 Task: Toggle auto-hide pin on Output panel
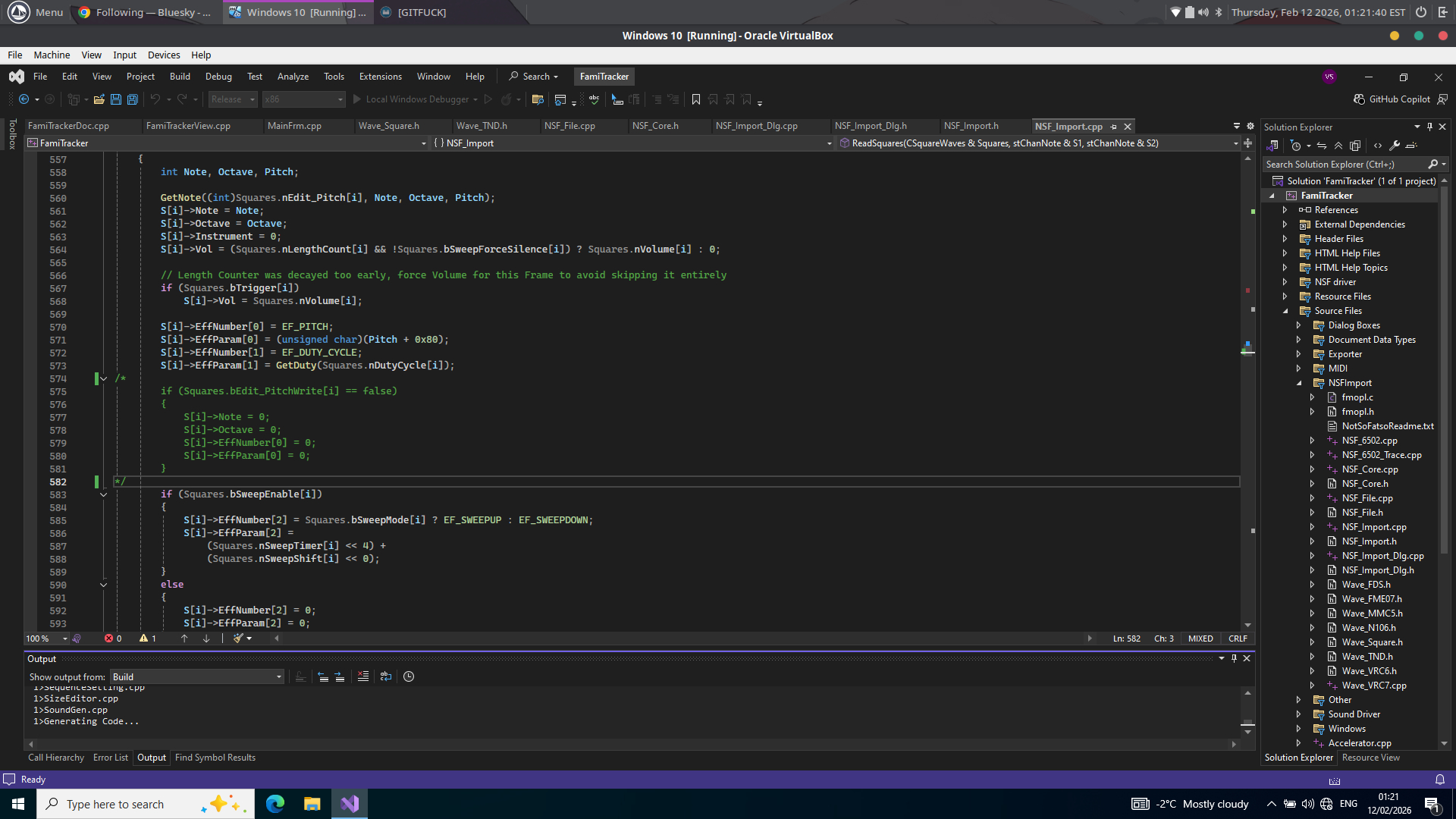[x=1234, y=658]
